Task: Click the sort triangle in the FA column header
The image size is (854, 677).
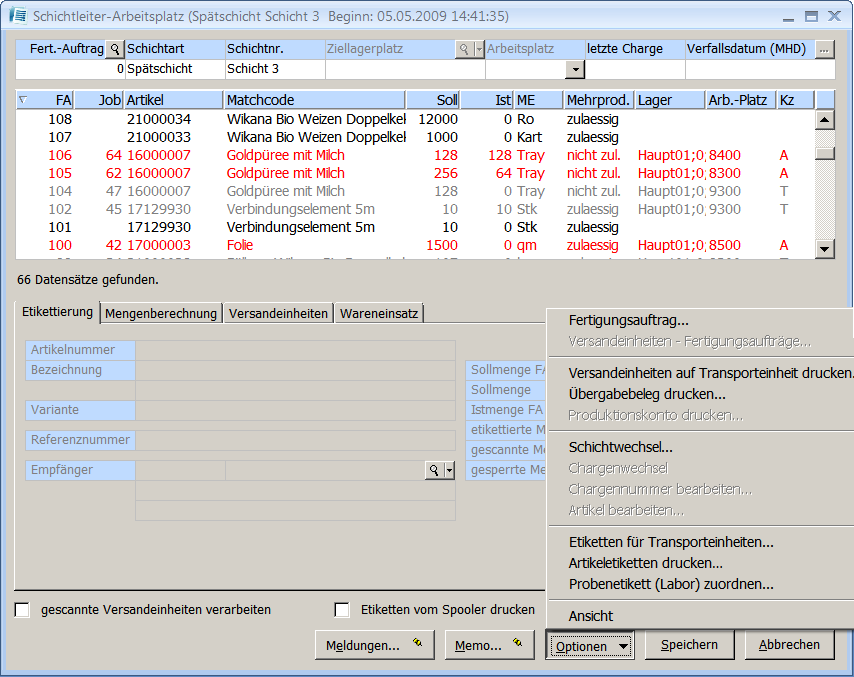Action: tap(24, 100)
